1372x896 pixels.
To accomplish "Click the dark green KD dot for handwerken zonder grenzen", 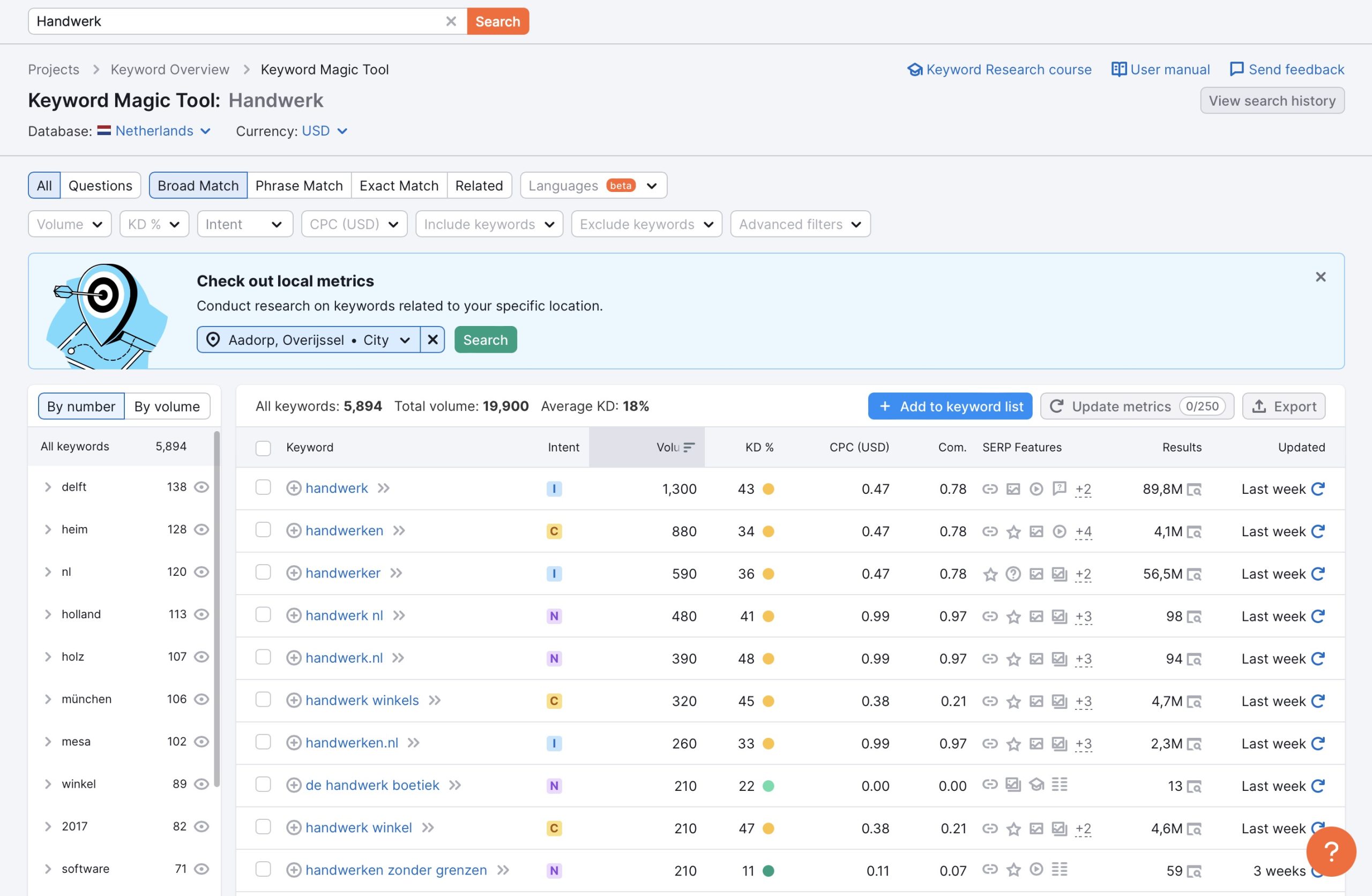I will pos(768,871).
